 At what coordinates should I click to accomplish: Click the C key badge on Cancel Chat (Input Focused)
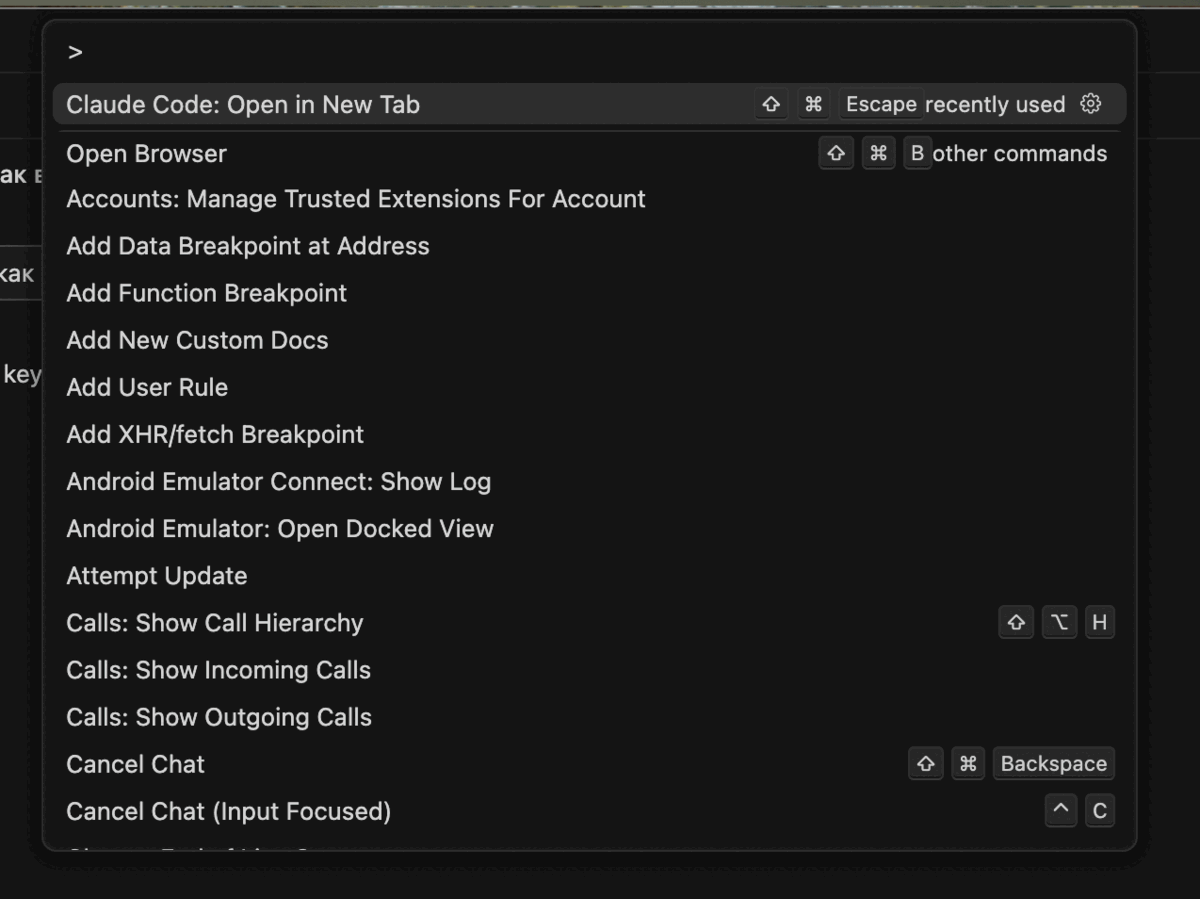1099,810
